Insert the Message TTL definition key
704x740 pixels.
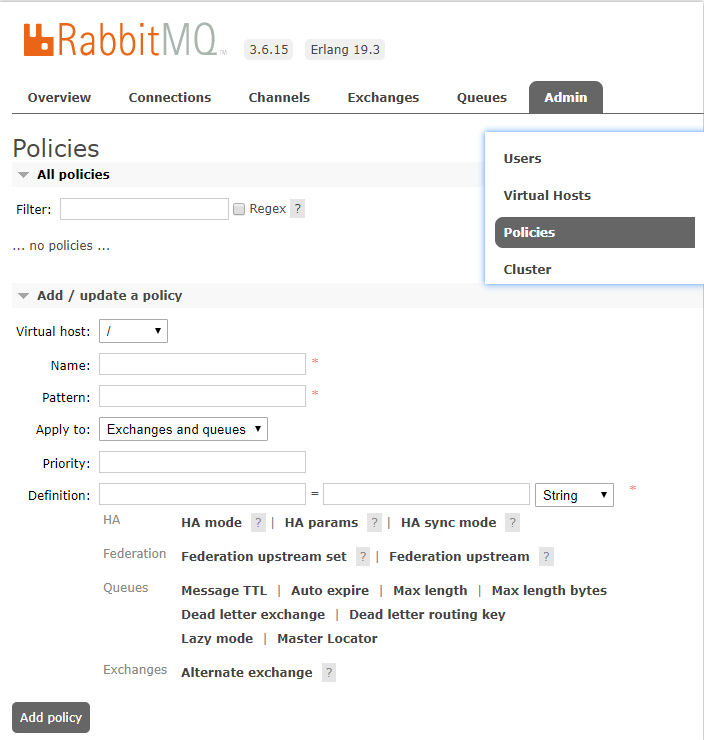(224, 590)
